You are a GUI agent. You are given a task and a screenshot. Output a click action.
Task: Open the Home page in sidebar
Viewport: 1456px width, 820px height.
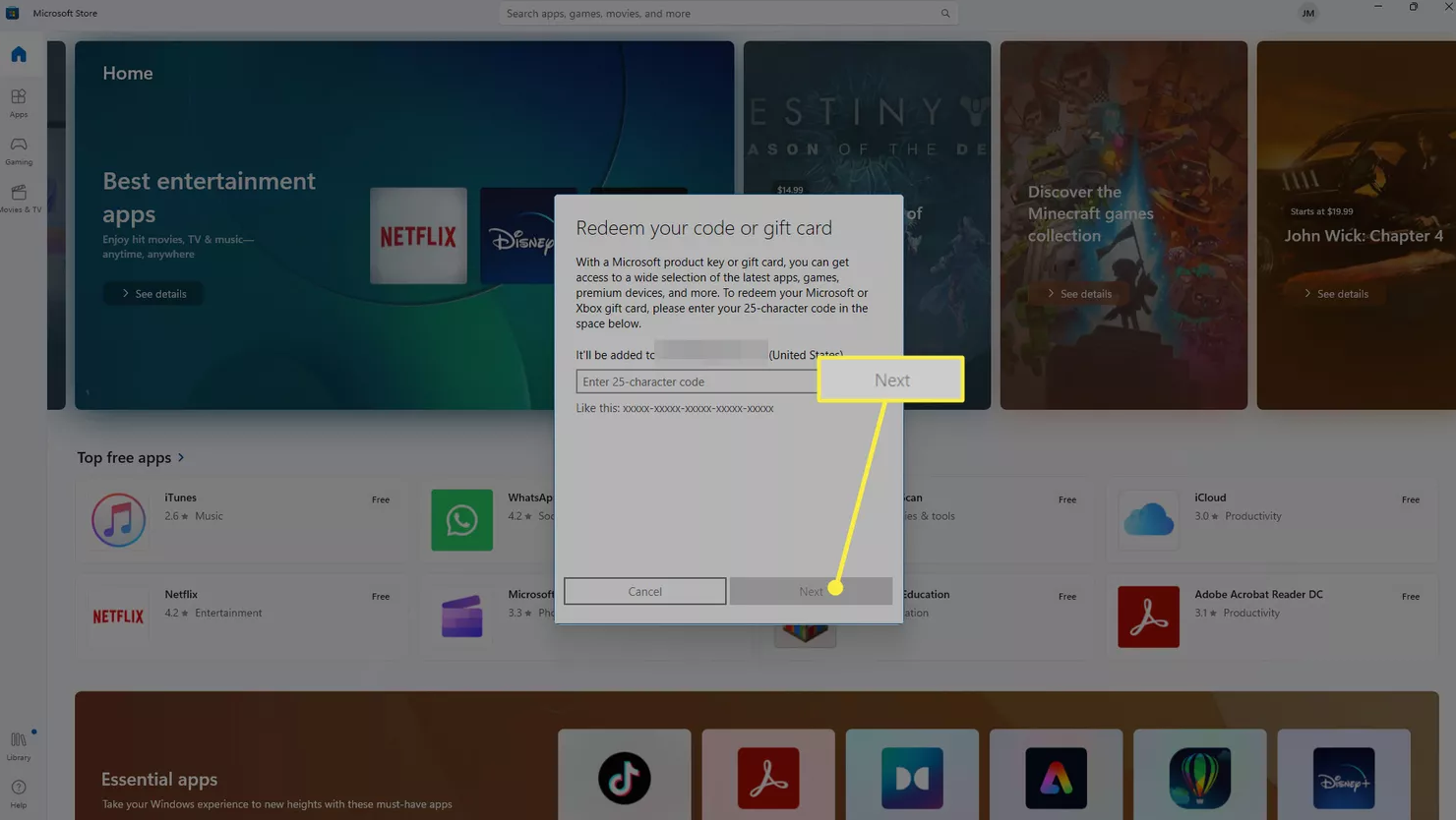click(19, 54)
